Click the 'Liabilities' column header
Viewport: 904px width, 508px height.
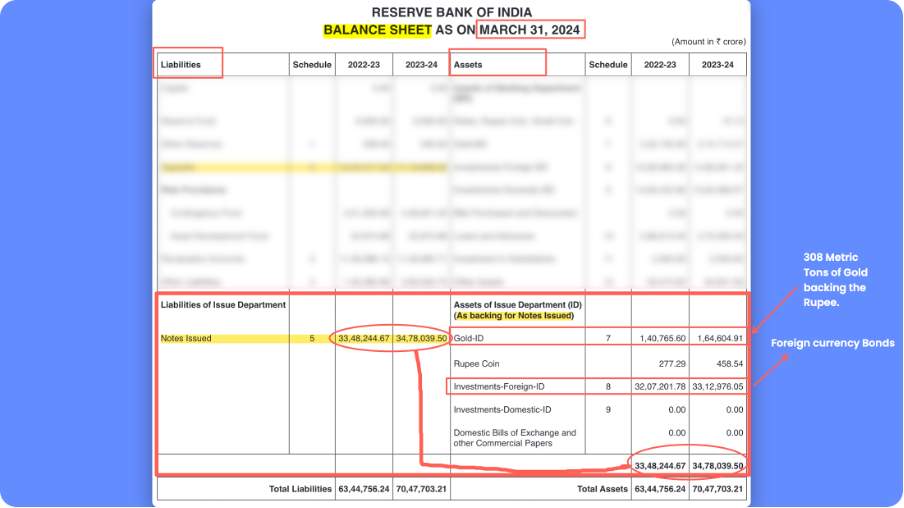tap(180, 65)
